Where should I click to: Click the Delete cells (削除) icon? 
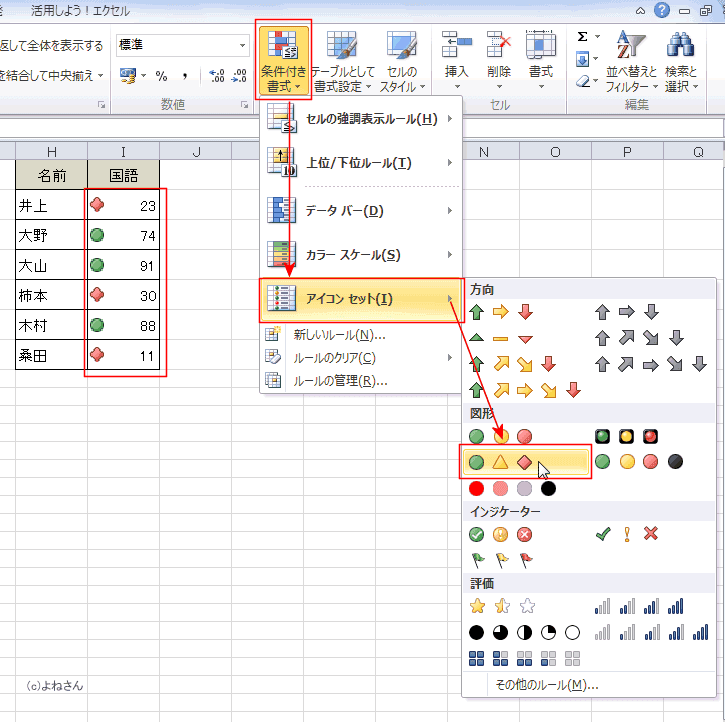pyautogui.click(x=498, y=44)
